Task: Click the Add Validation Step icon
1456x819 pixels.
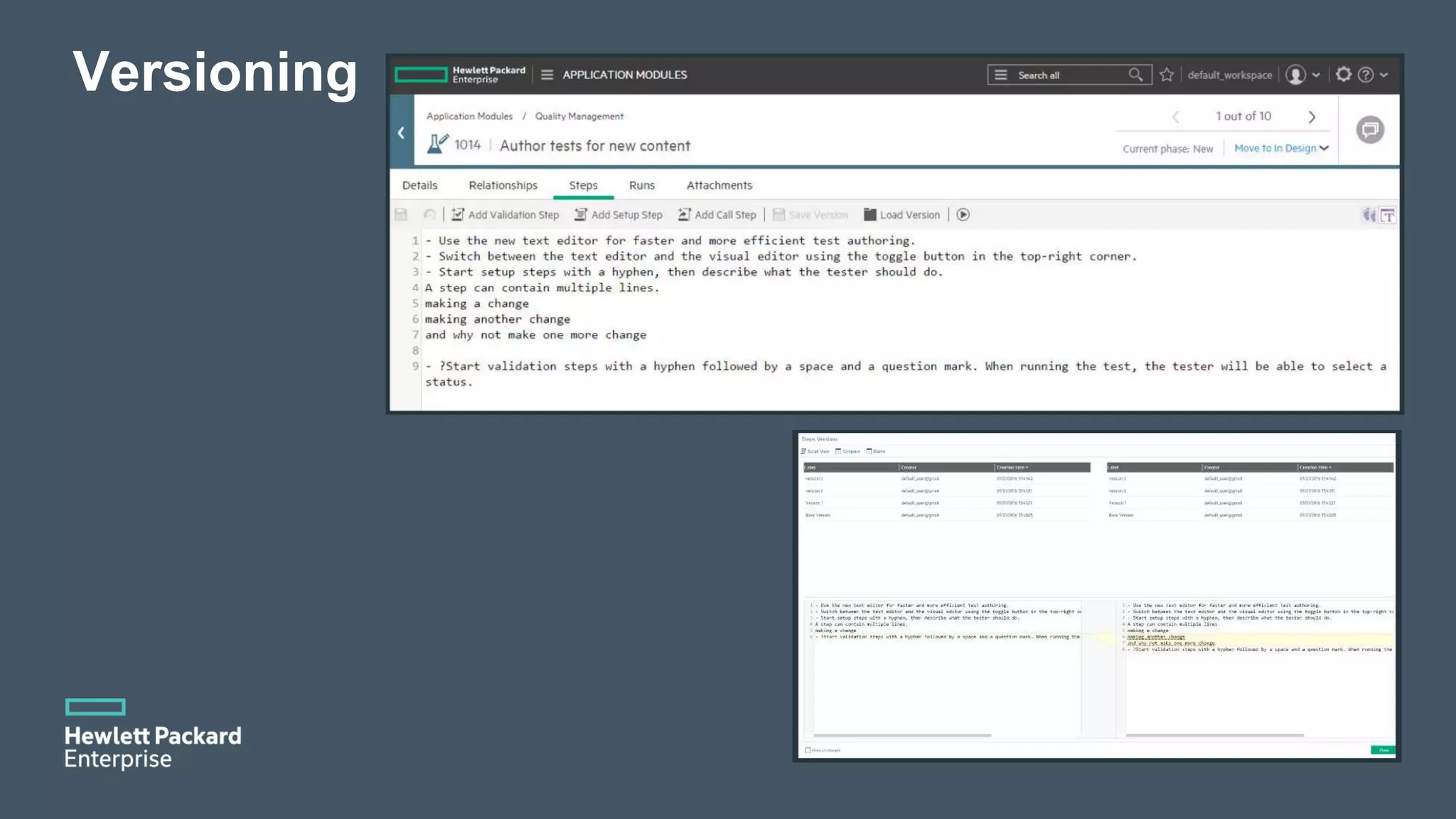Action: [458, 215]
